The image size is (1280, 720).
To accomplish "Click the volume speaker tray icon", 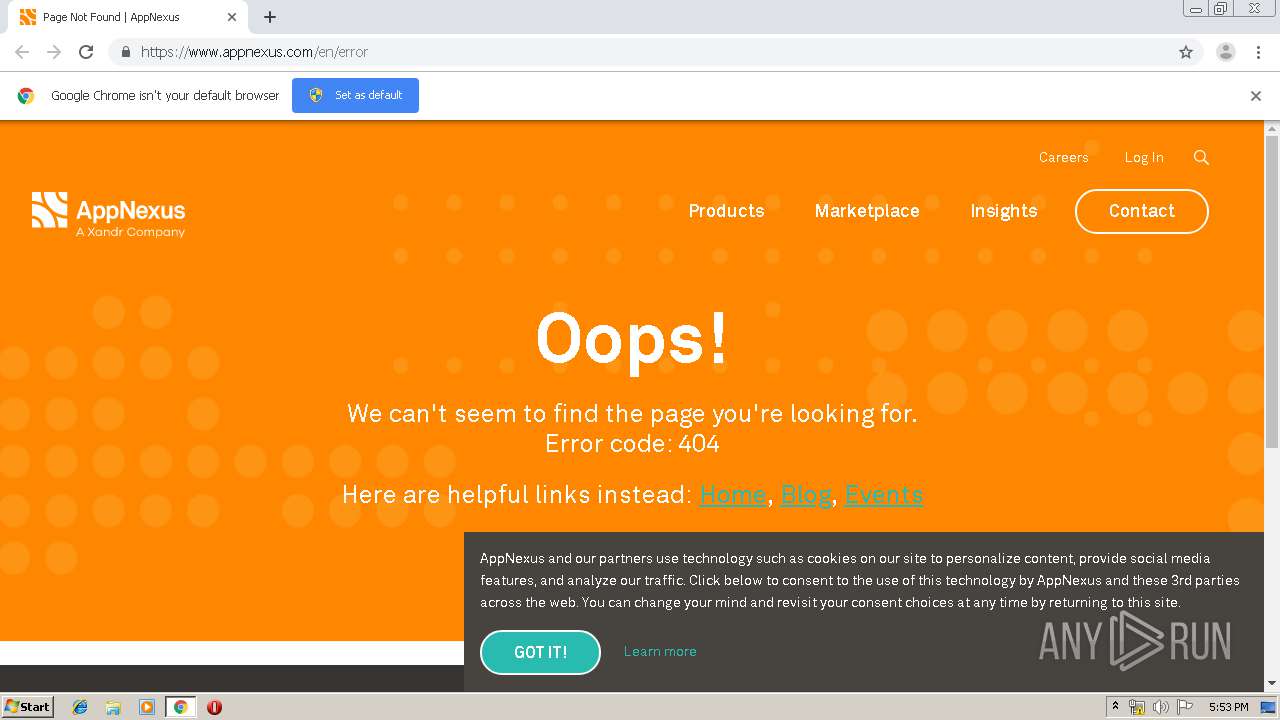I will (1161, 707).
